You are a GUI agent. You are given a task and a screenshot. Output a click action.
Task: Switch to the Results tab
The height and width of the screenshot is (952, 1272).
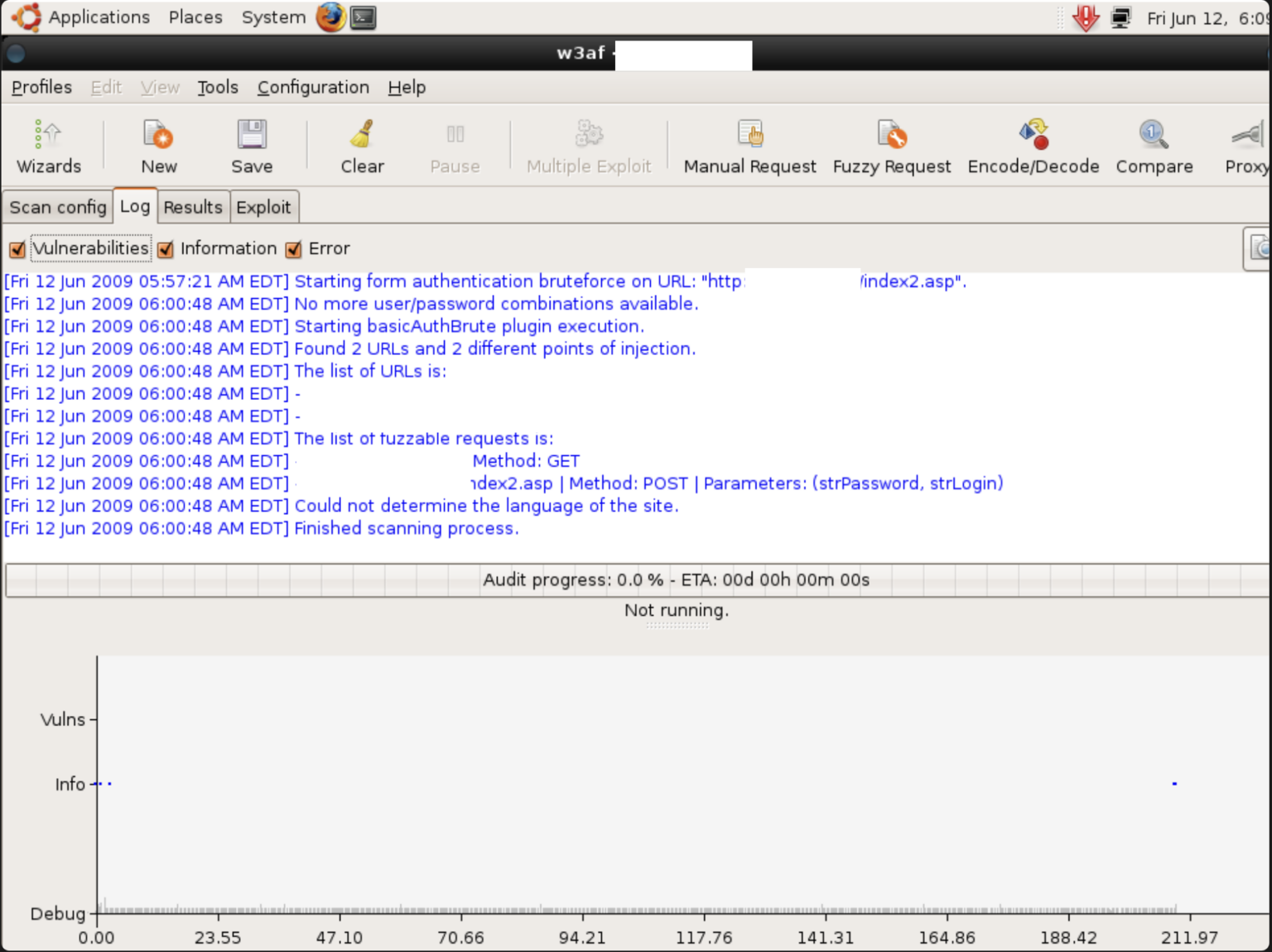[192, 207]
